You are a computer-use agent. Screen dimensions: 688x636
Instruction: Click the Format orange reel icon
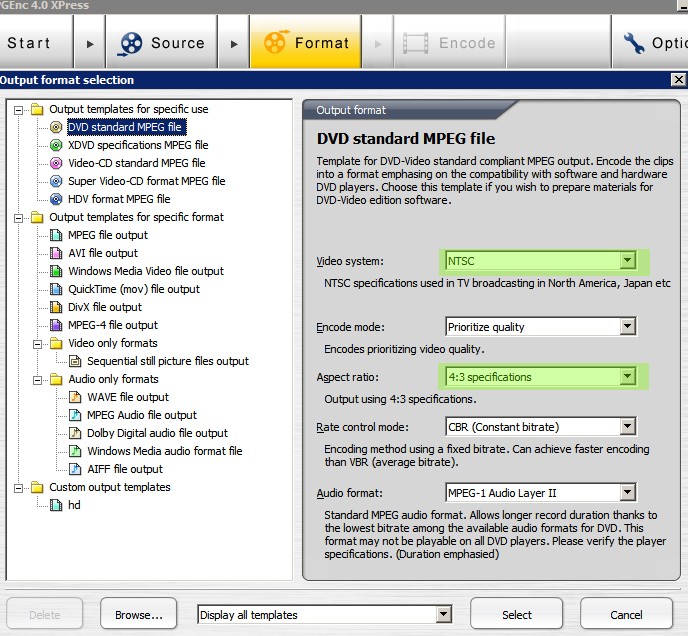(276, 42)
